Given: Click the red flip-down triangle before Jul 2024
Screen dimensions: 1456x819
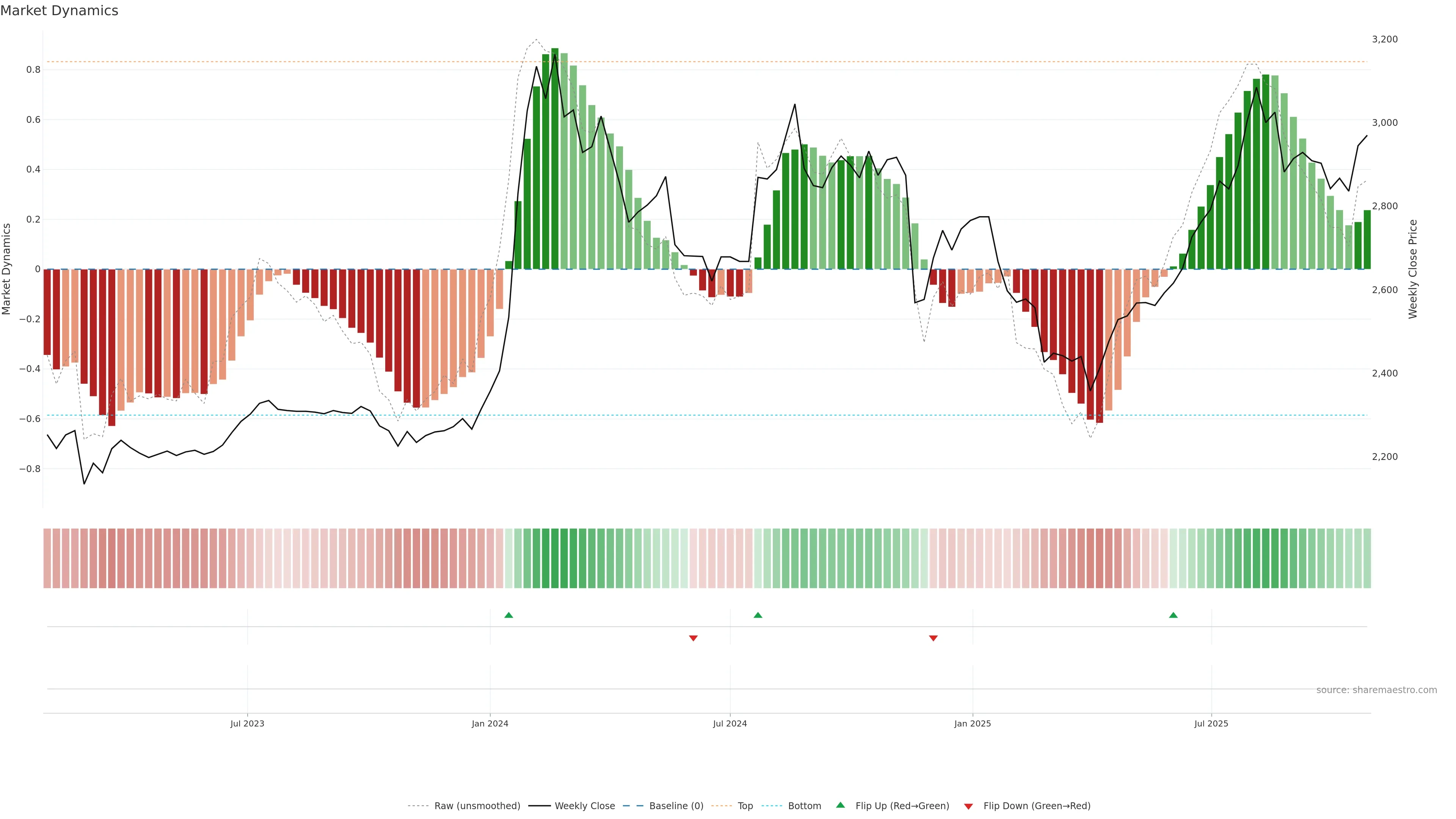Looking at the screenshot, I should click(693, 638).
